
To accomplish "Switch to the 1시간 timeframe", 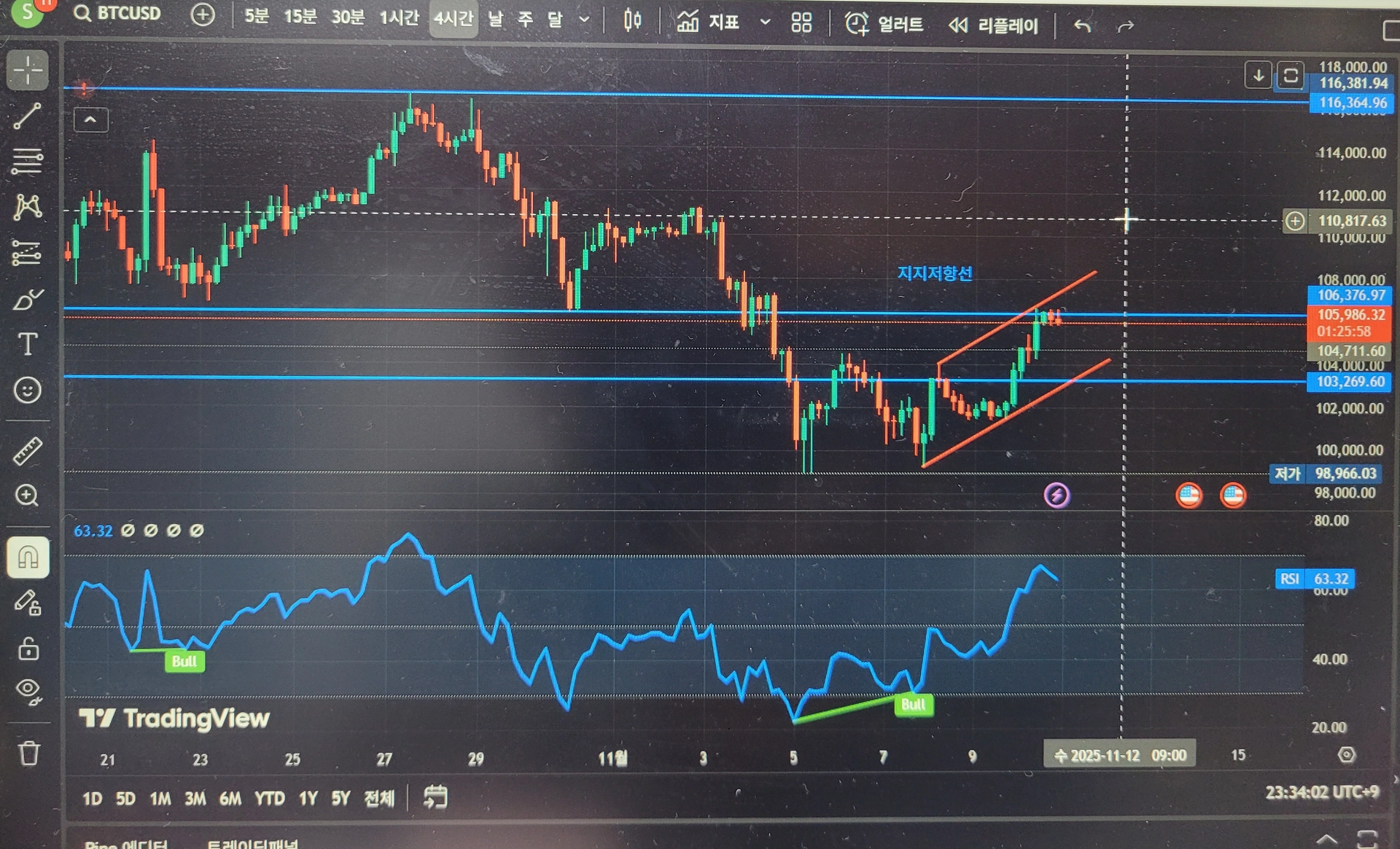I will click(399, 17).
